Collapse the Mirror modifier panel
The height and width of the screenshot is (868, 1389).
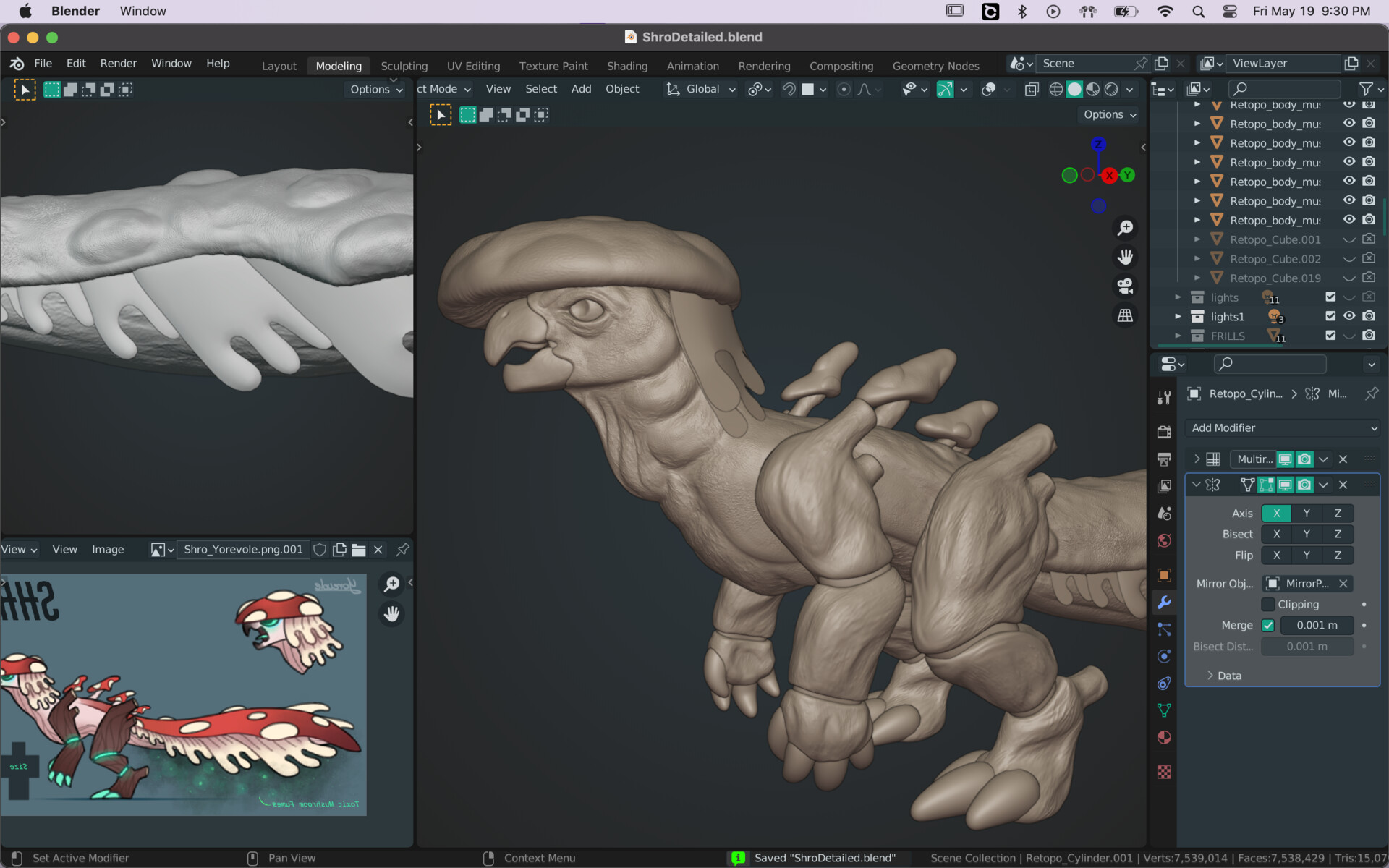tap(1195, 485)
